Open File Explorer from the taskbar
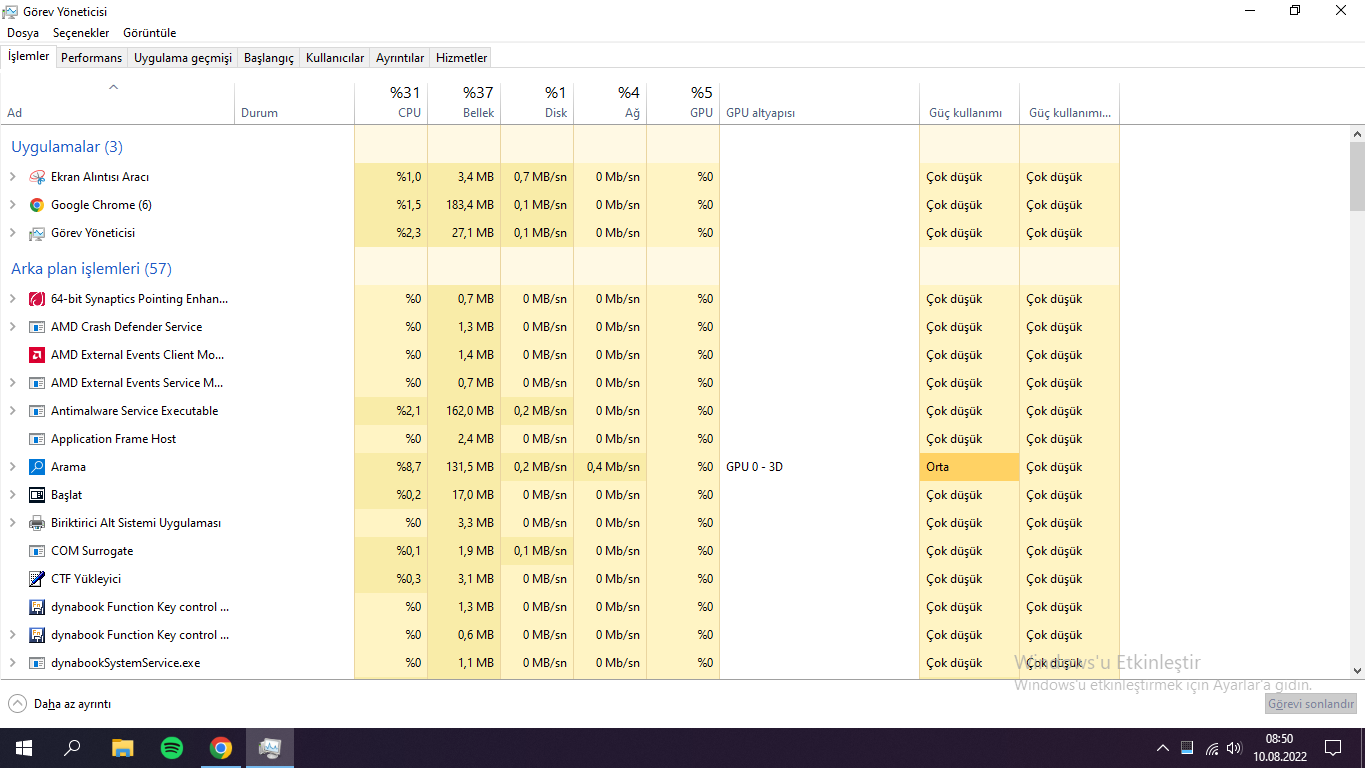The image size is (1365, 768). [122, 748]
